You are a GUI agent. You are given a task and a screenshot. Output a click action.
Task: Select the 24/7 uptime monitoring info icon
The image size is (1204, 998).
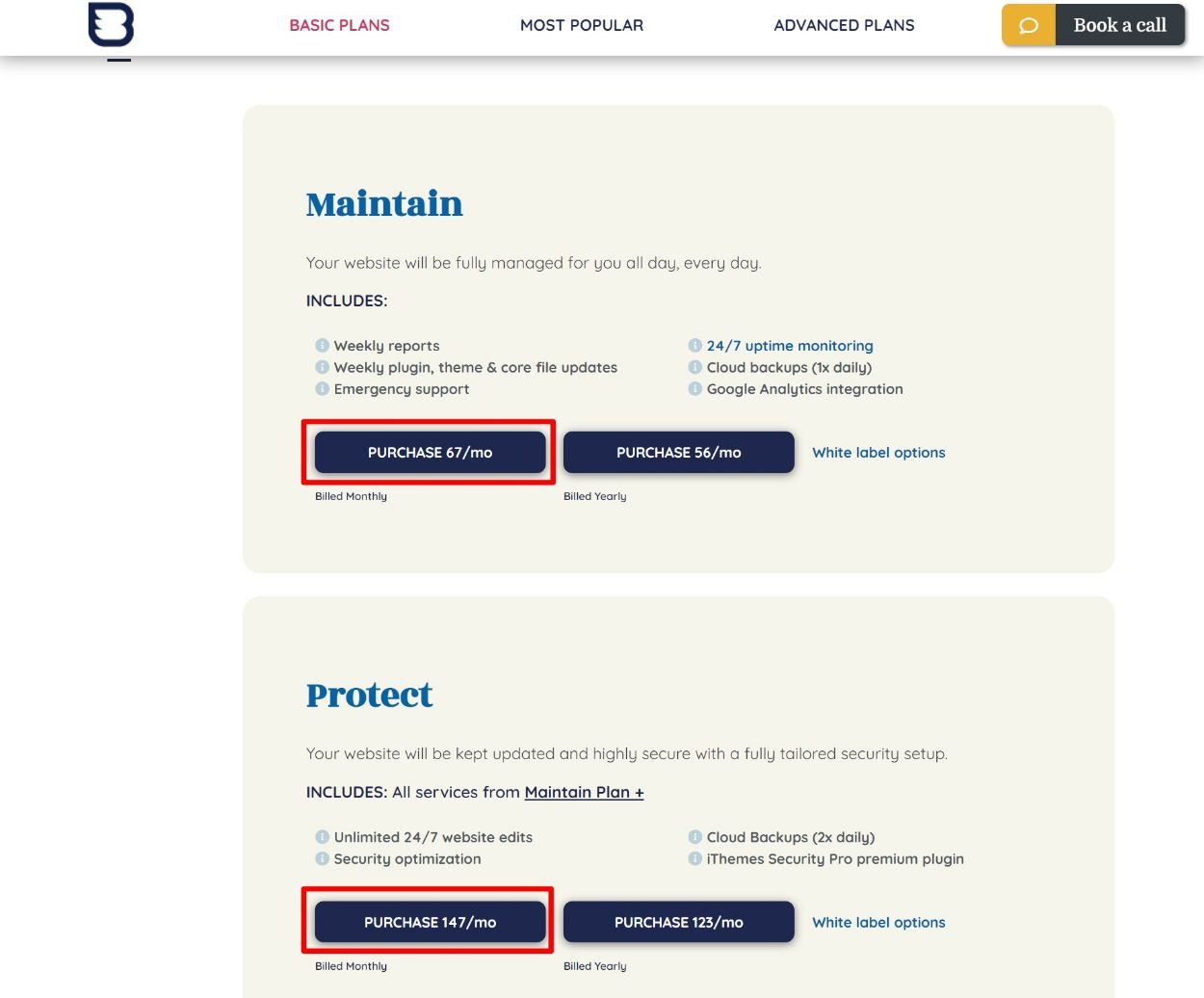694,345
